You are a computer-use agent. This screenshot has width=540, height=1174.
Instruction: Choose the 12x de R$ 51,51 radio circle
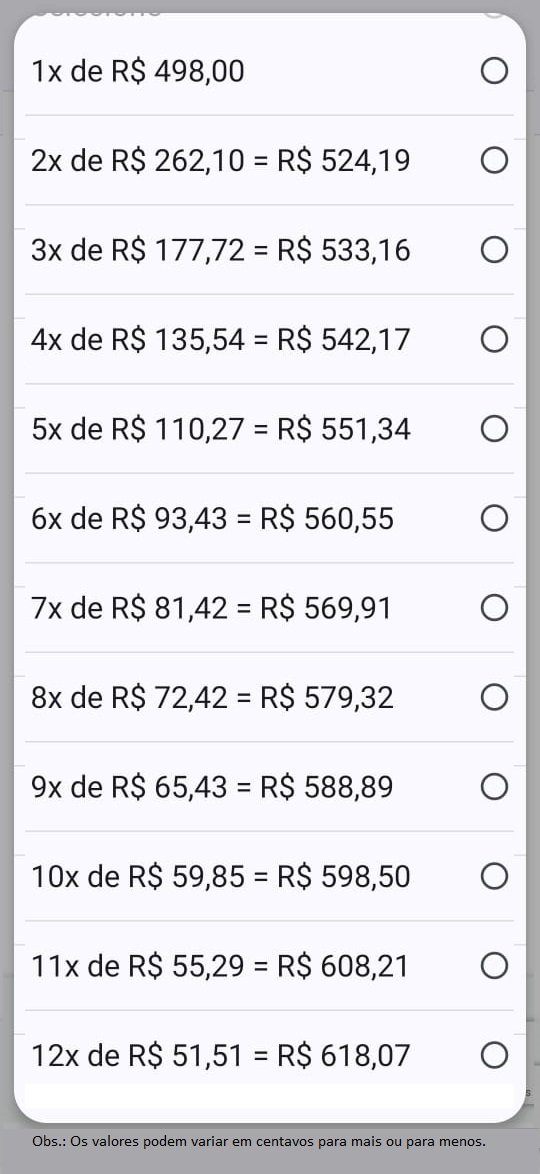tap(494, 1055)
